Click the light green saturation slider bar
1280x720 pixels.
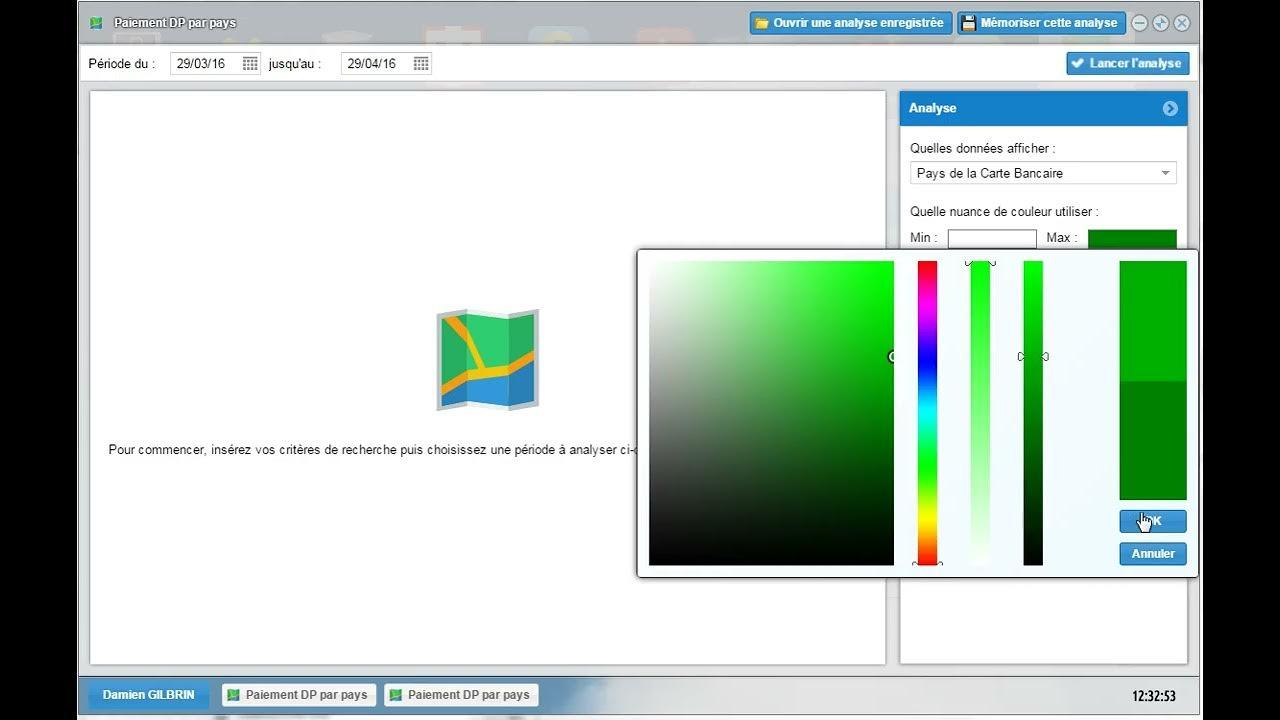[x=980, y=413]
